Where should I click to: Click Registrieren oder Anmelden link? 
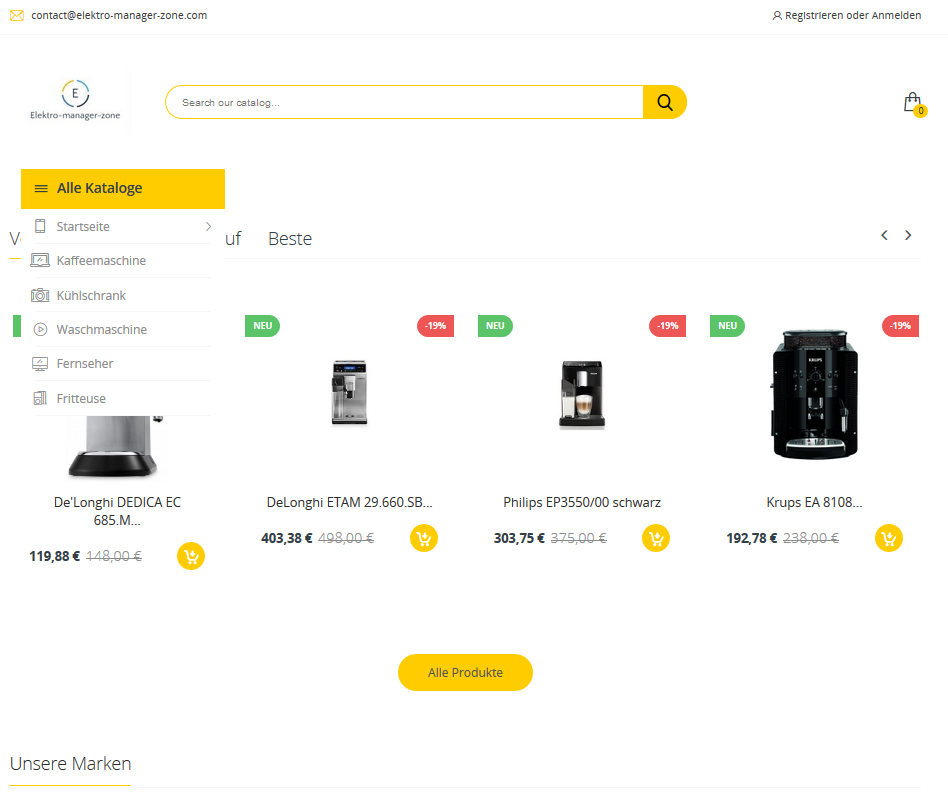[x=852, y=16]
